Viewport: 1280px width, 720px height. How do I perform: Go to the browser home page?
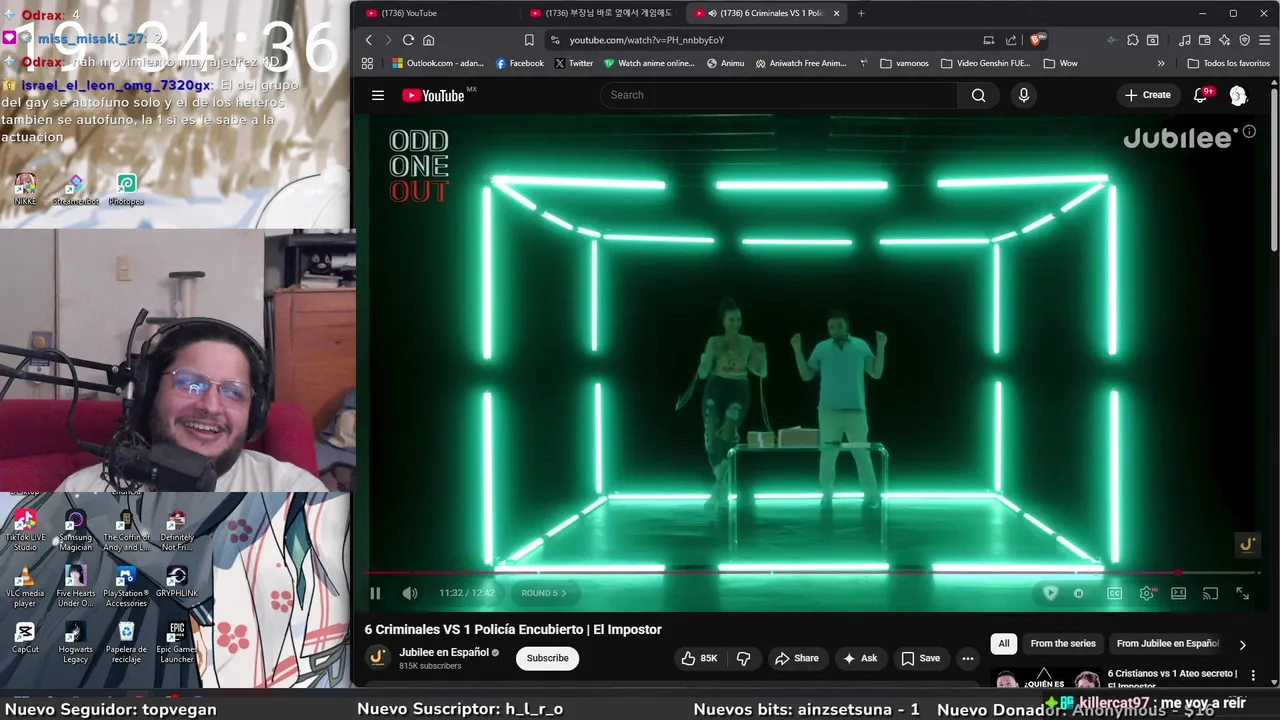tap(428, 40)
